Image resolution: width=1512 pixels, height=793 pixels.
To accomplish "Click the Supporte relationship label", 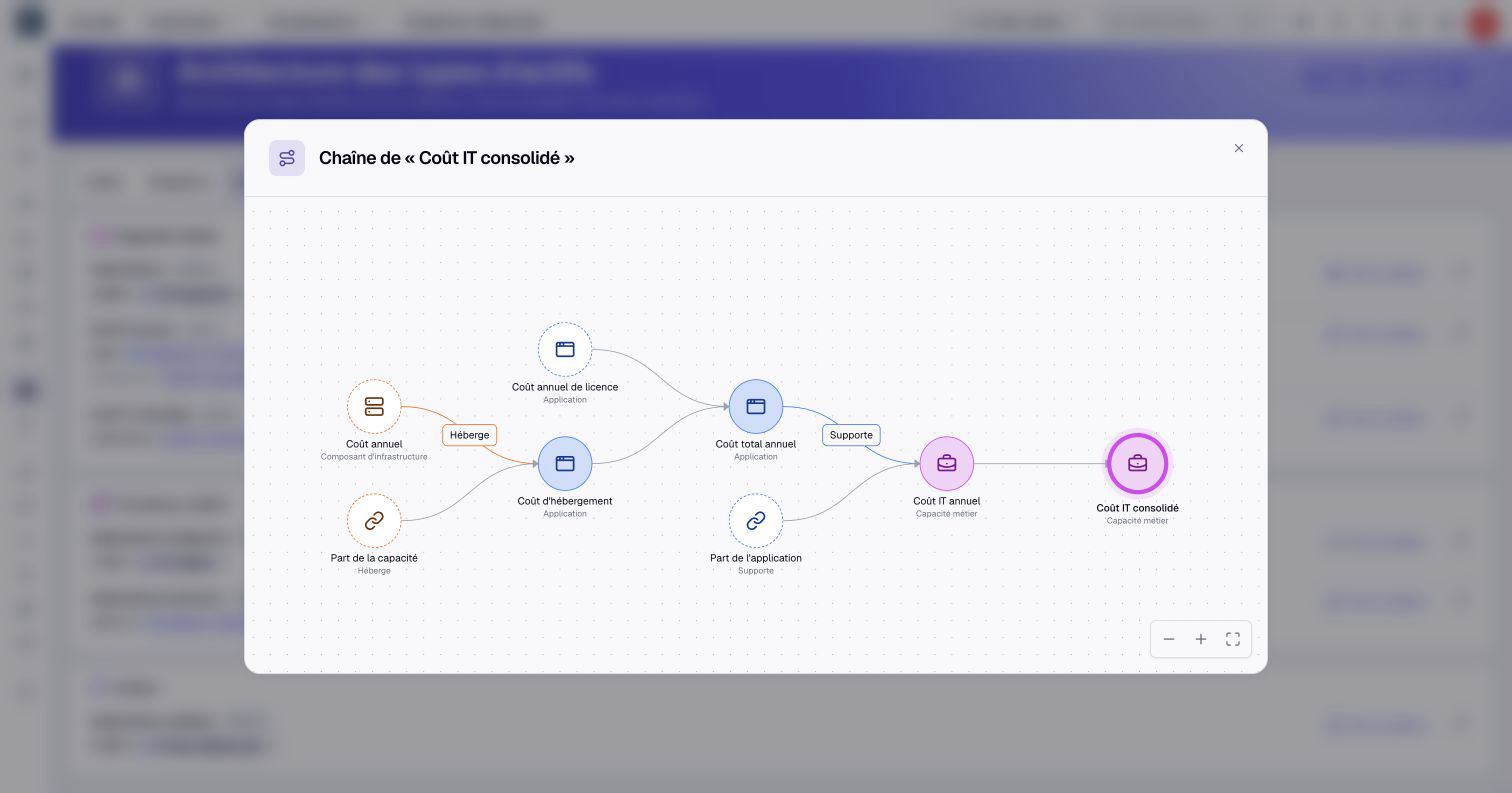I will point(851,435).
